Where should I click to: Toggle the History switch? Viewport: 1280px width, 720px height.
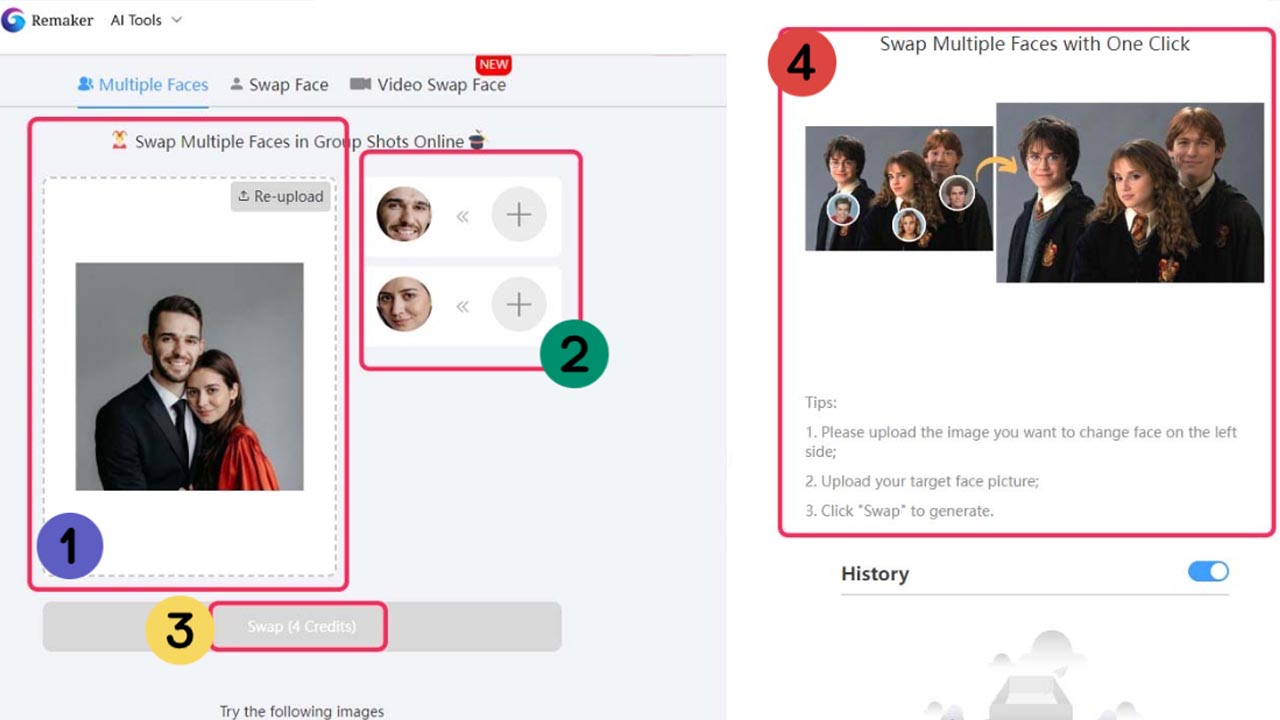(x=1208, y=572)
